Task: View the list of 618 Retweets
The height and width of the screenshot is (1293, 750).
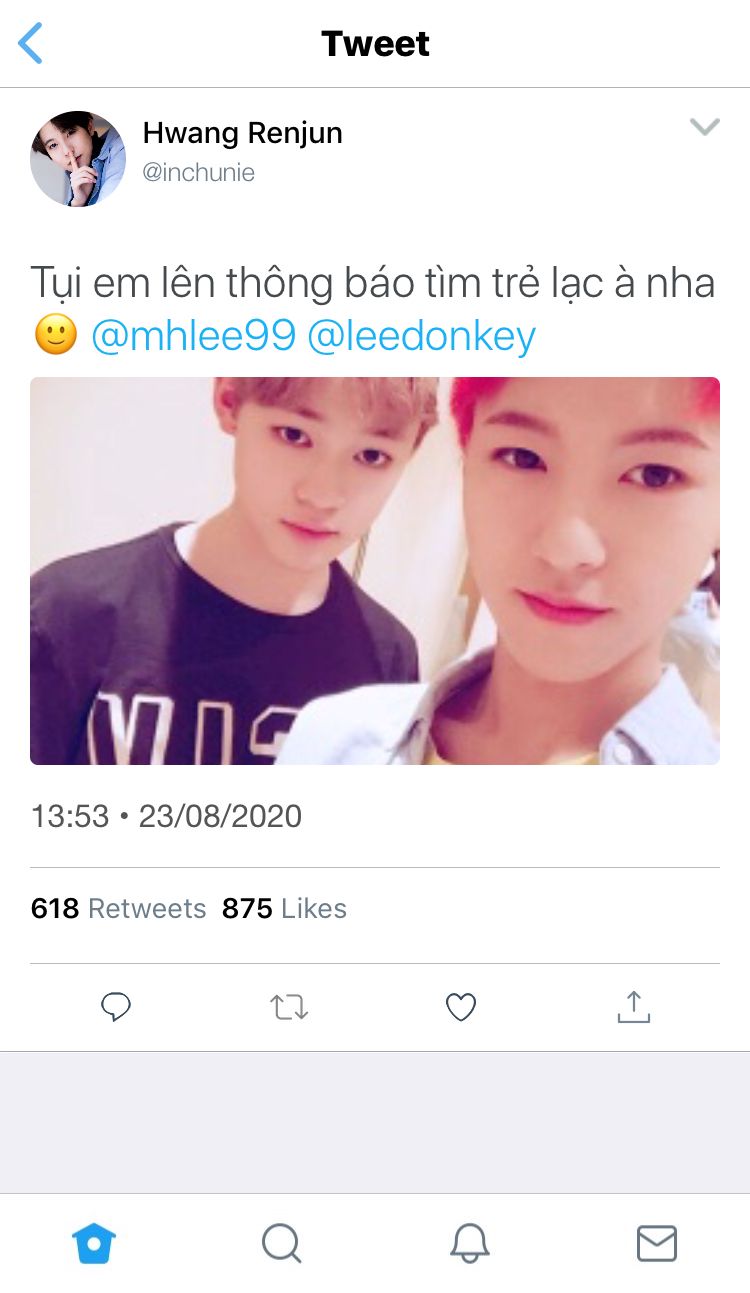Action: click(x=118, y=908)
